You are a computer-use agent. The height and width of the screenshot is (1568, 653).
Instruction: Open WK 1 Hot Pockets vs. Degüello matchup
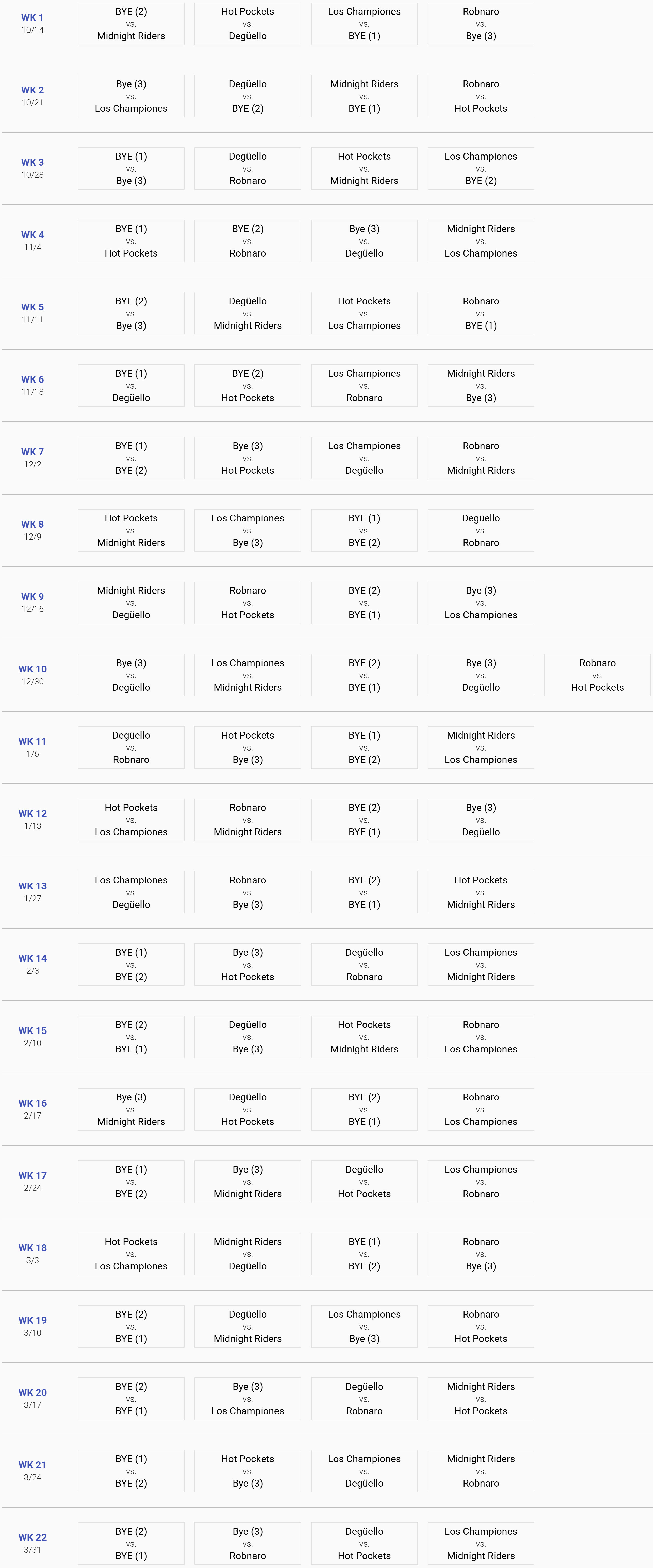(x=248, y=24)
